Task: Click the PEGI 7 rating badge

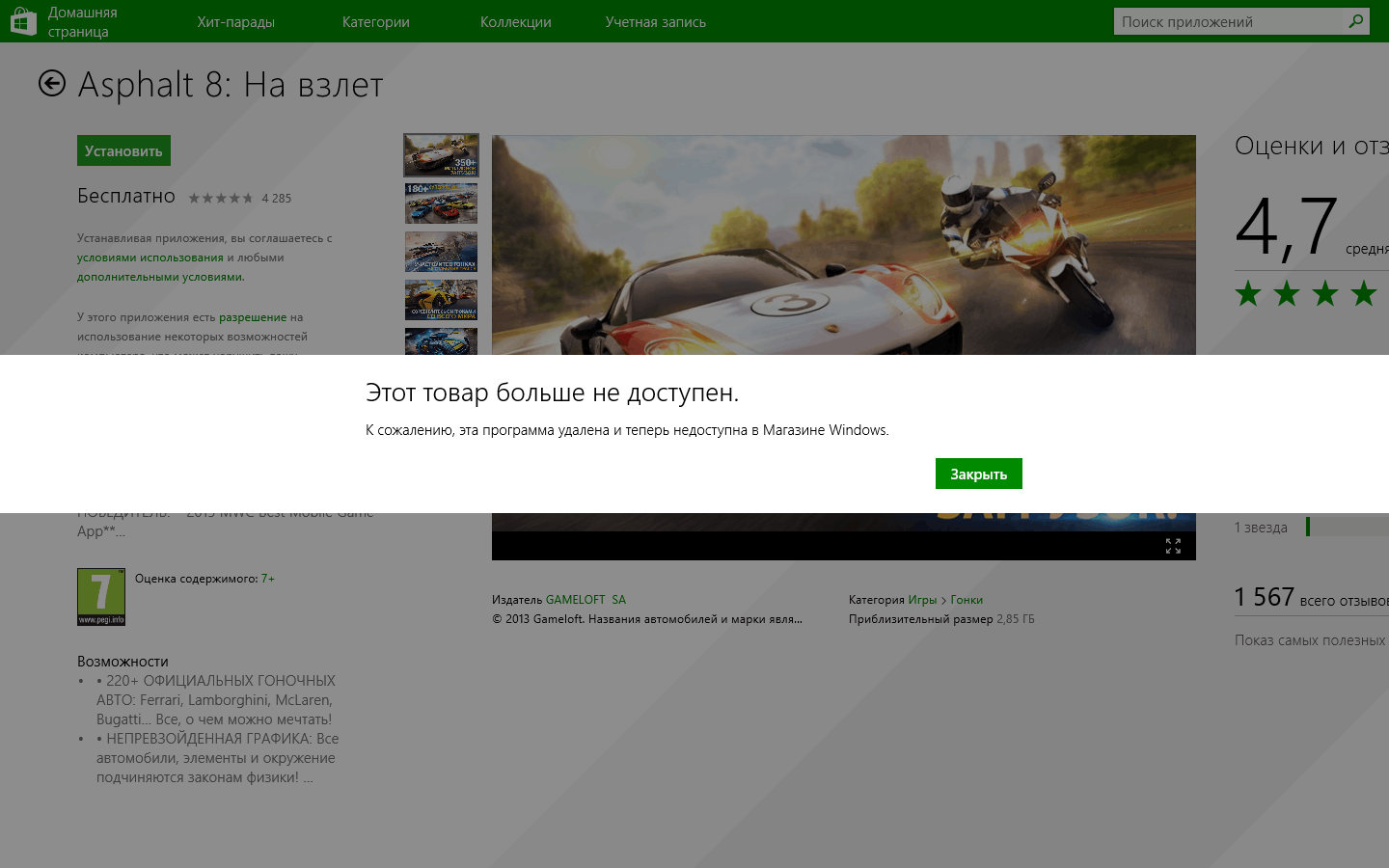Action: point(101,597)
